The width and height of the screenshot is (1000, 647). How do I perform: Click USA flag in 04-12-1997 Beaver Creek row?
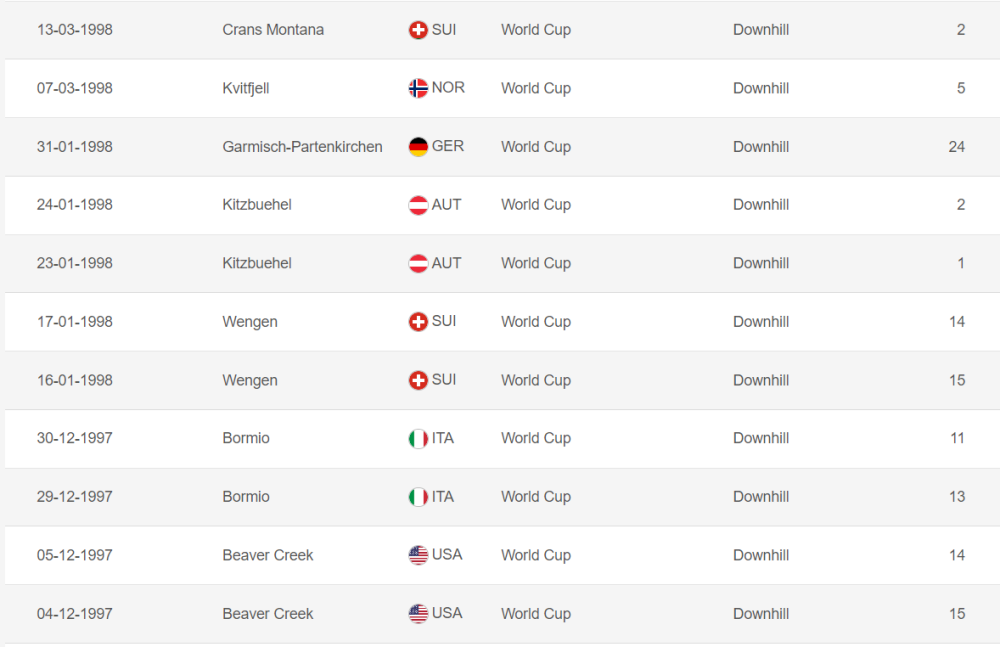[x=418, y=614]
